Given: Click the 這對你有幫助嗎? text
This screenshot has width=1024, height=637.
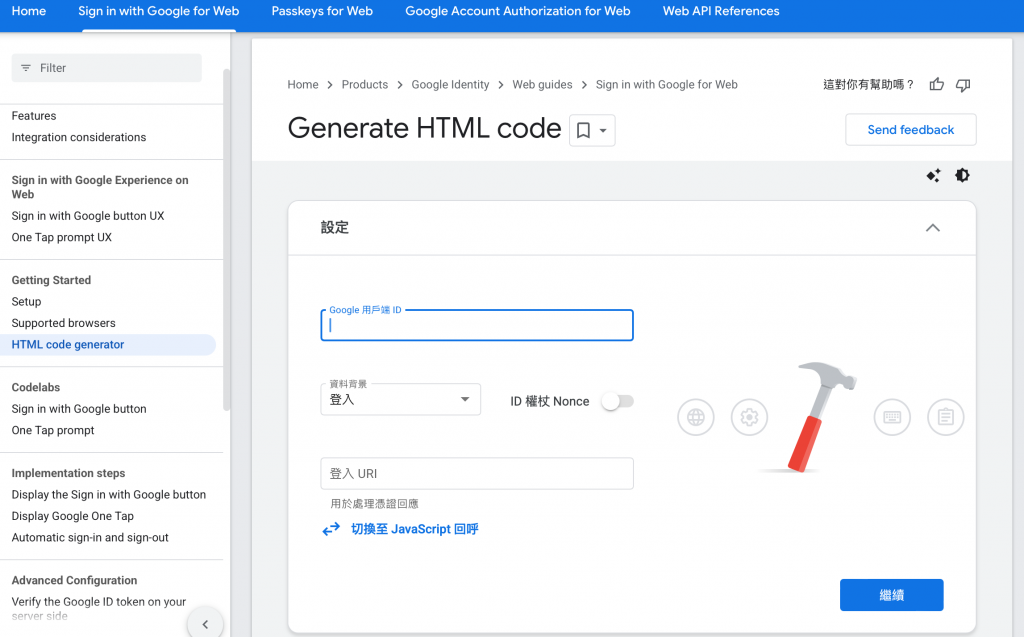Looking at the screenshot, I should [868, 84].
